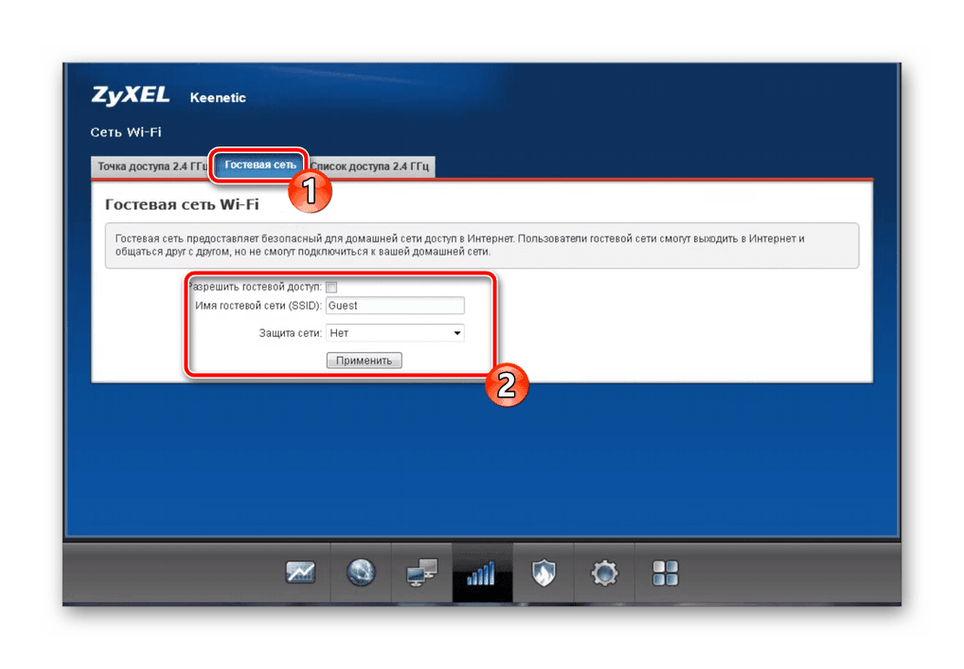Image resolution: width=964 pixels, height=669 pixels.
Task: Click the Гостевая сеть Wi-Fi heading
Action: [x=182, y=204]
